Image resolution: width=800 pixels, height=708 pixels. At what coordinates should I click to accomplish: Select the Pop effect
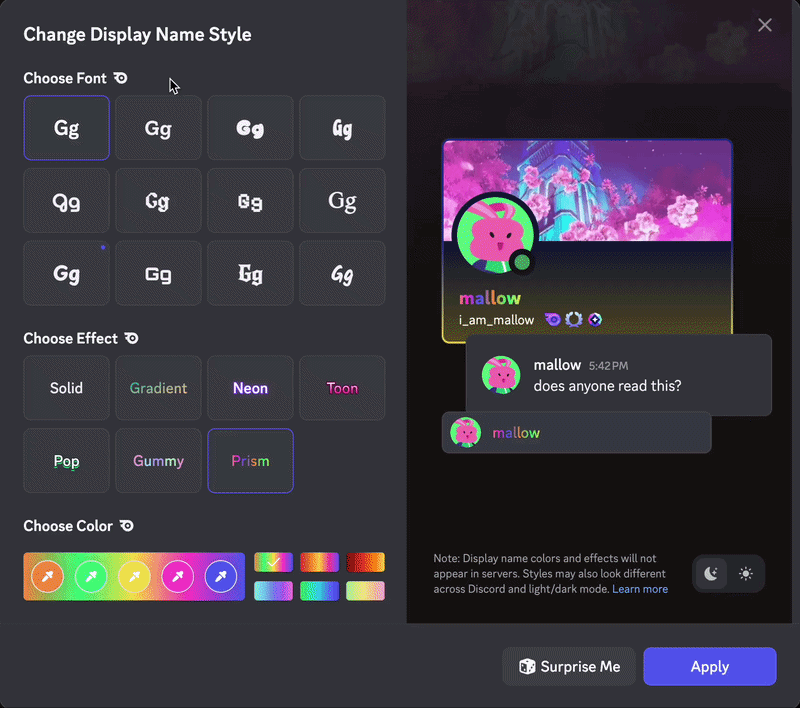66,461
